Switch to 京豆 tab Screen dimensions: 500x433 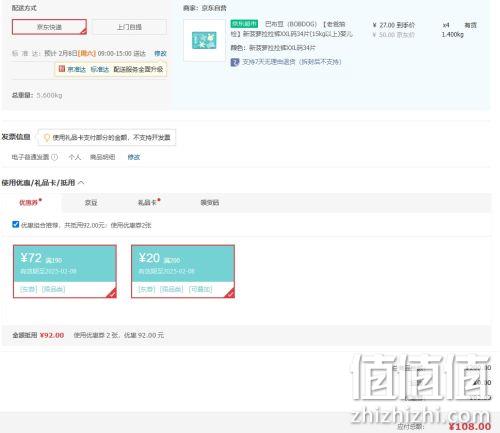[x=91, y=203]
